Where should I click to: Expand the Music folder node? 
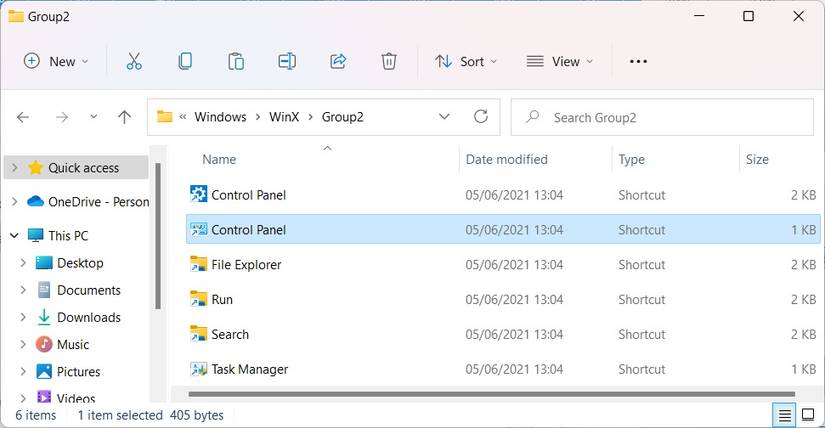coord(23,344)
